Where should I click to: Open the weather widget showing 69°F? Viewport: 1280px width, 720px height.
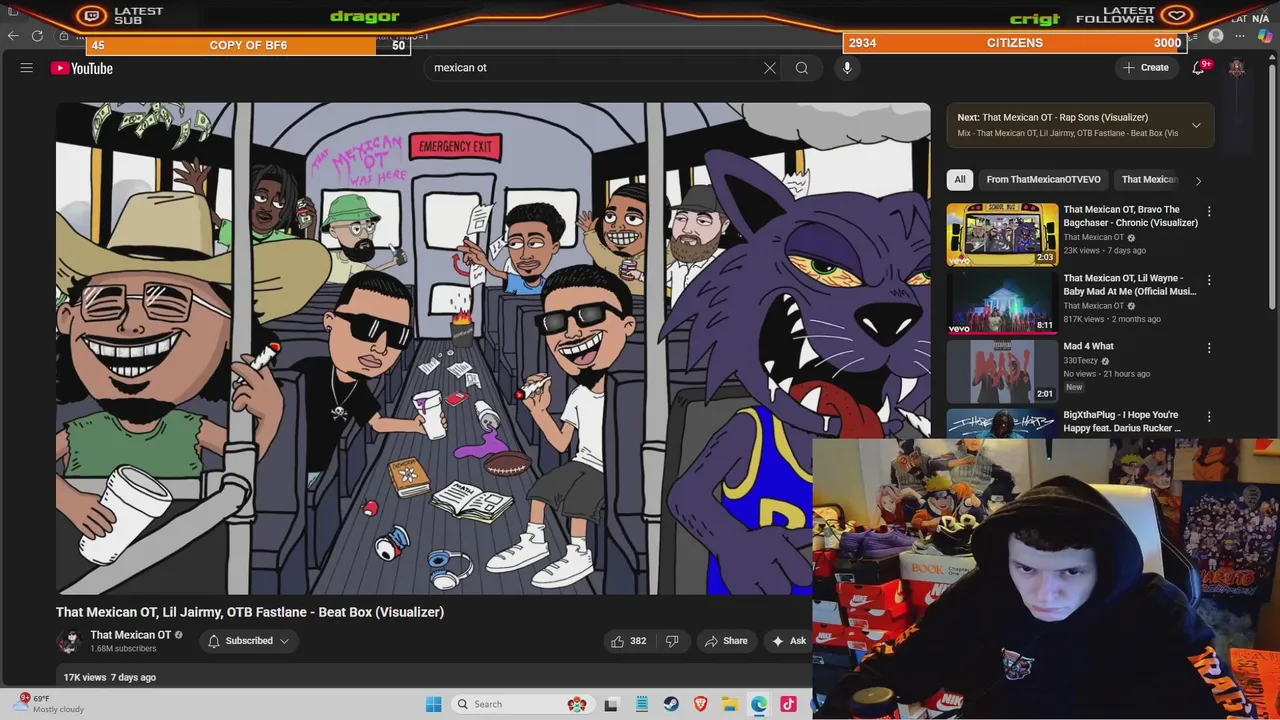[x=50, y=703]
